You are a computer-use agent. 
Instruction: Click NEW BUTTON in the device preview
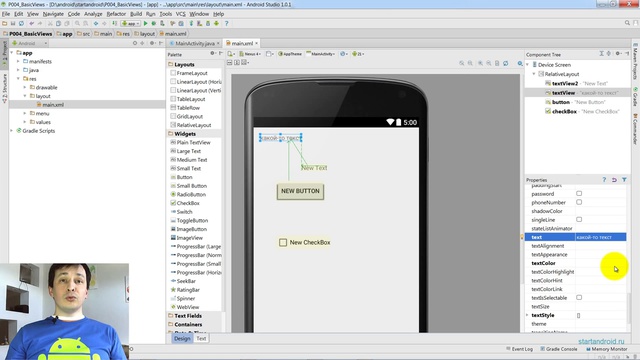[300, 191]
